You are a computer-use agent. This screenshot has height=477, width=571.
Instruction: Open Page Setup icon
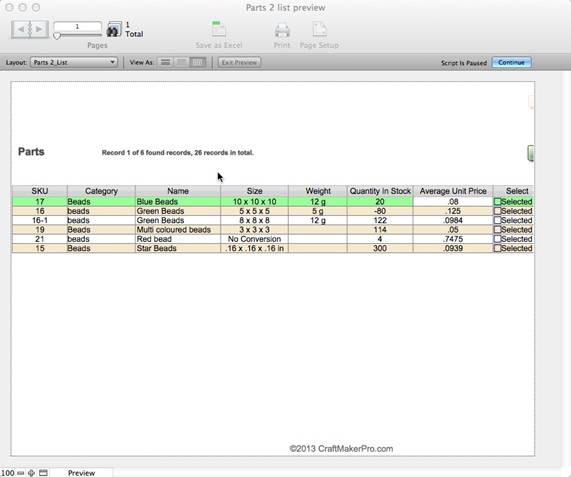pyautogui.click(x=319, y=30)
